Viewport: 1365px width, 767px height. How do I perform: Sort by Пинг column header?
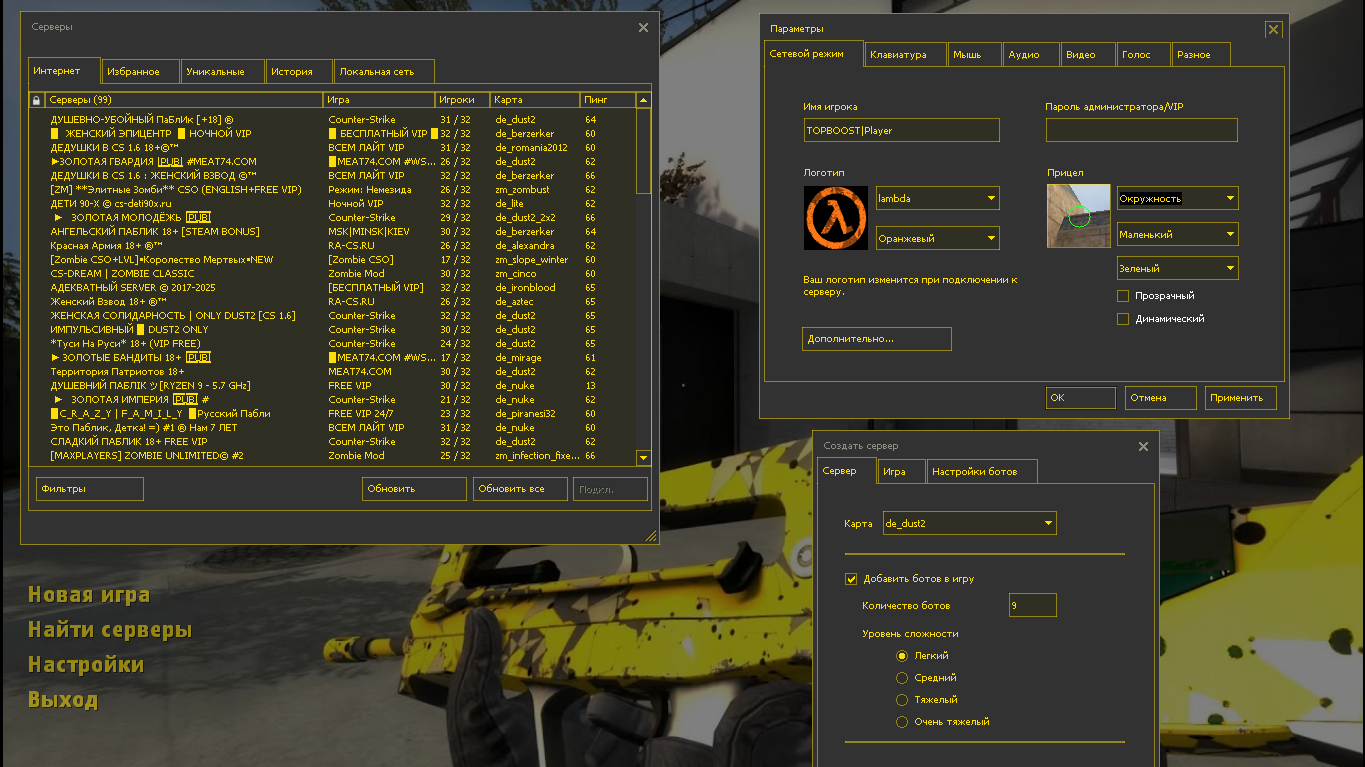(607, 100)
